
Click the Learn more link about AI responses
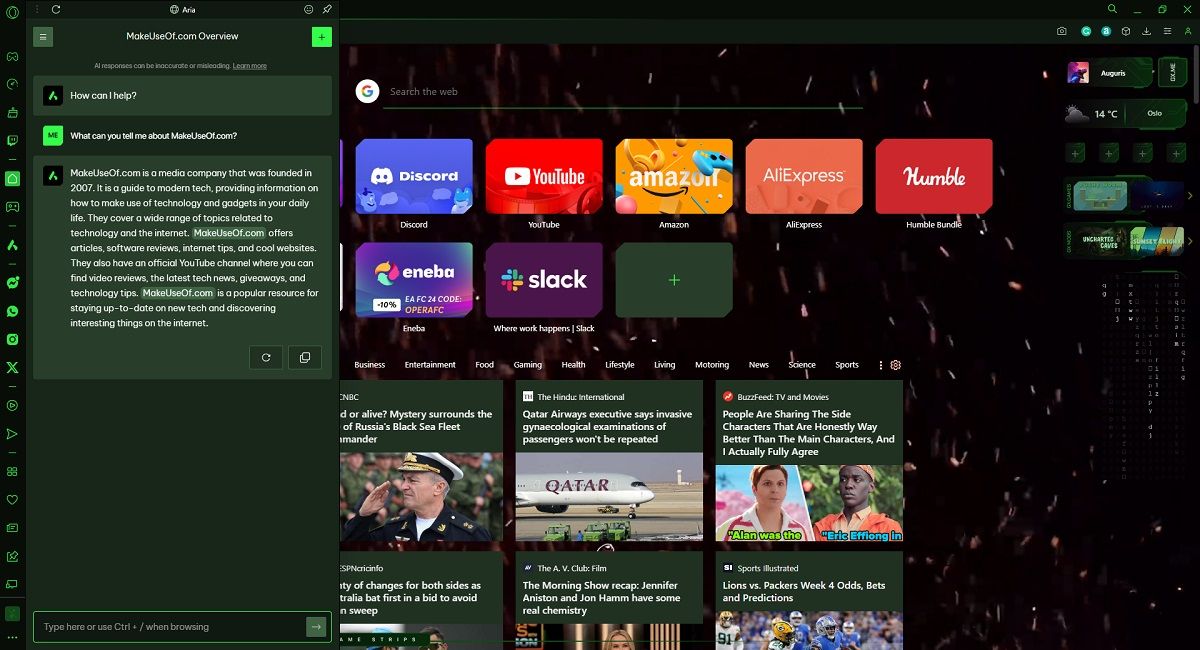tap(250, 66)
